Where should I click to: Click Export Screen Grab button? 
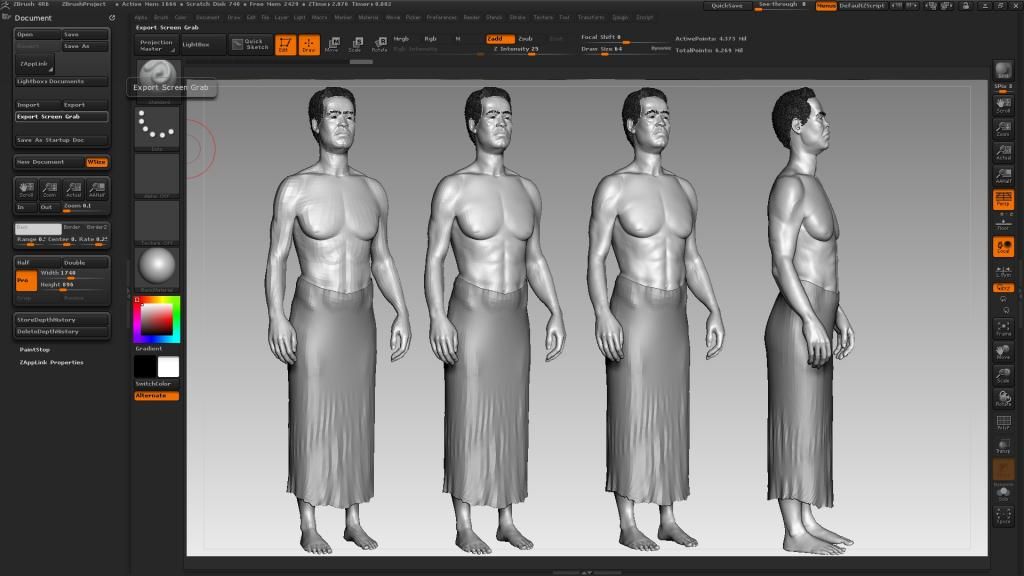[61, 116]
